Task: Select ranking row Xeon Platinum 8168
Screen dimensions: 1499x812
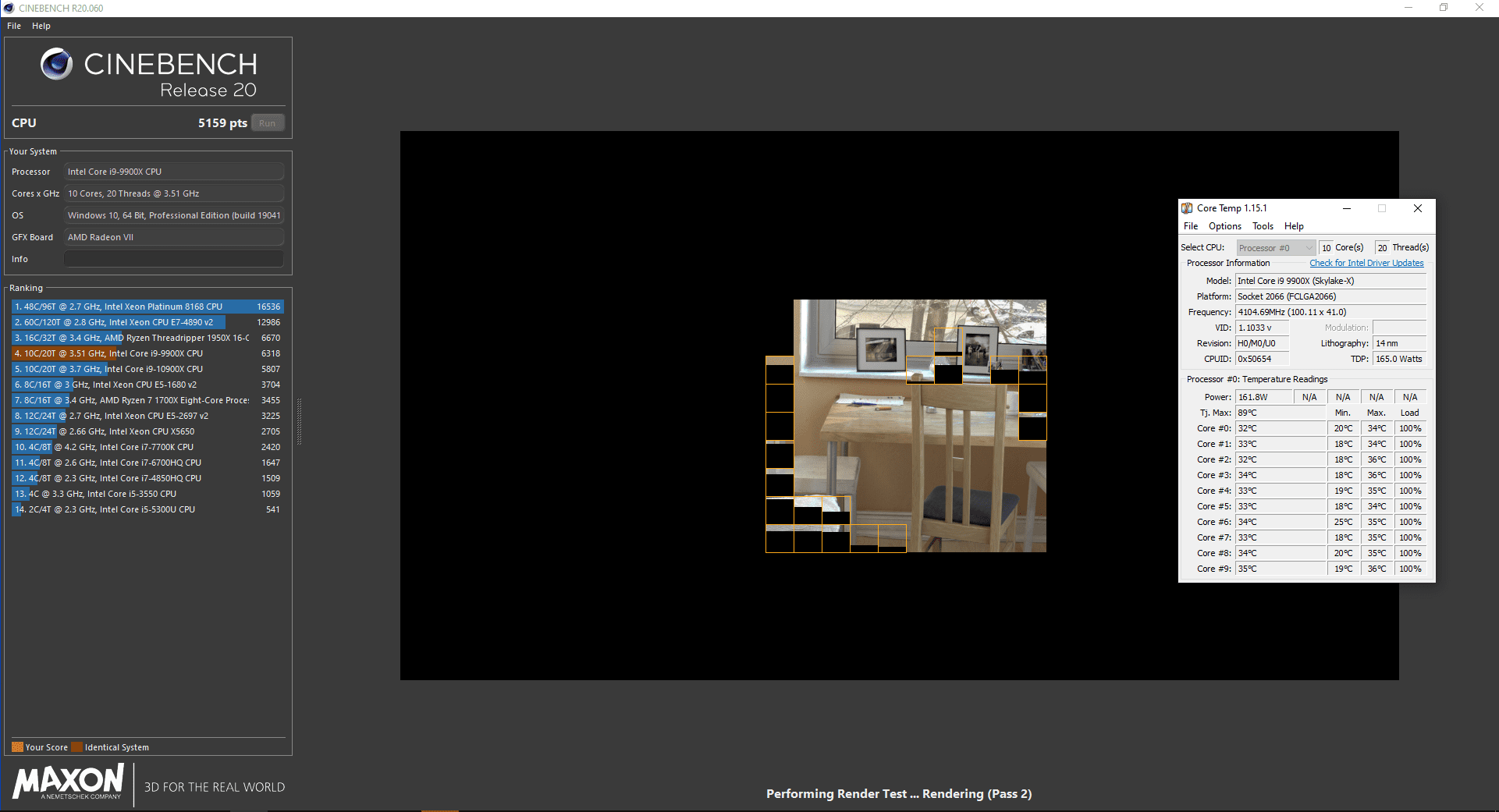Action: 147,307
